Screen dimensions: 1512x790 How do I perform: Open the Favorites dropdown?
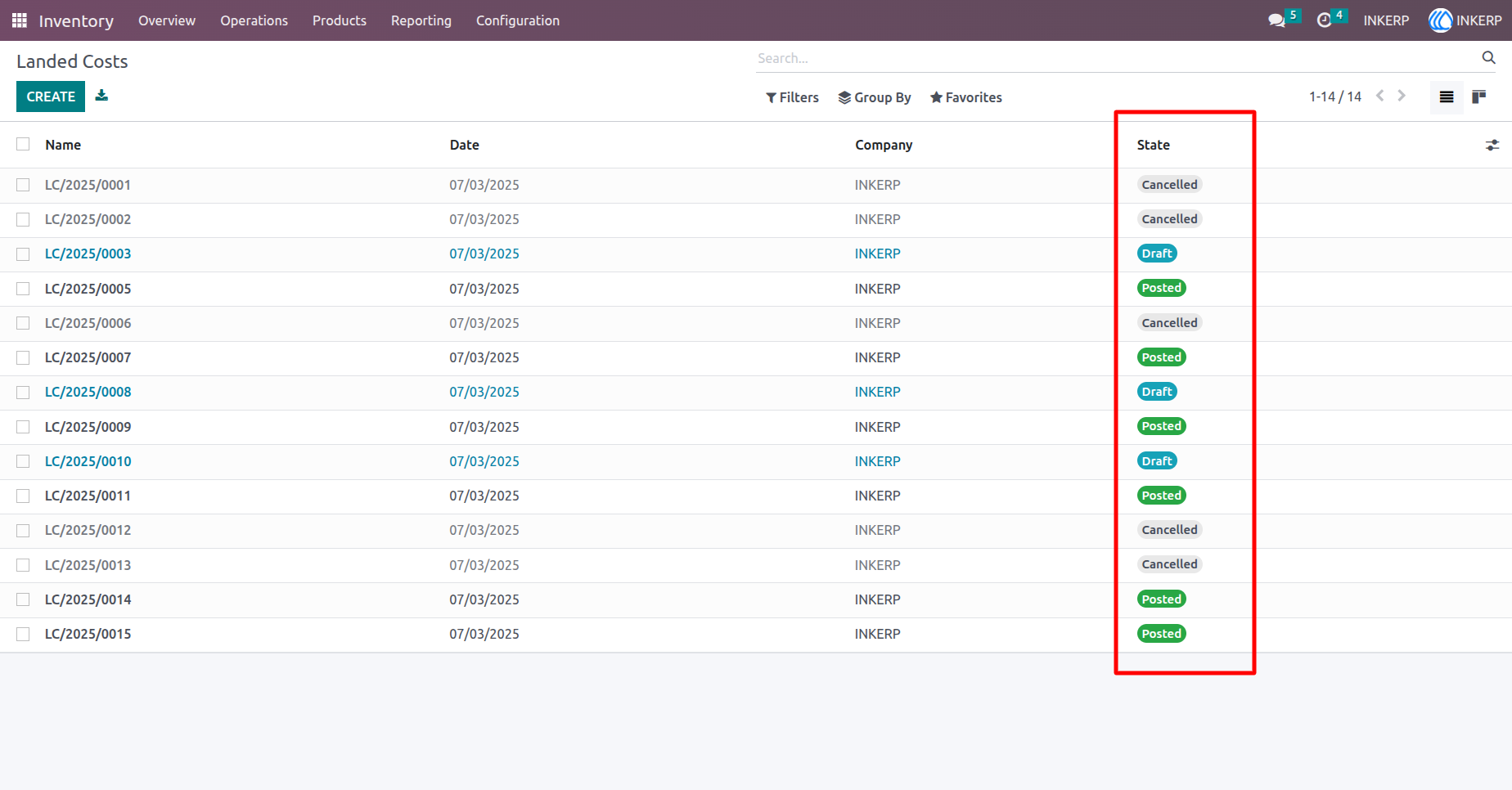point(966,97)
